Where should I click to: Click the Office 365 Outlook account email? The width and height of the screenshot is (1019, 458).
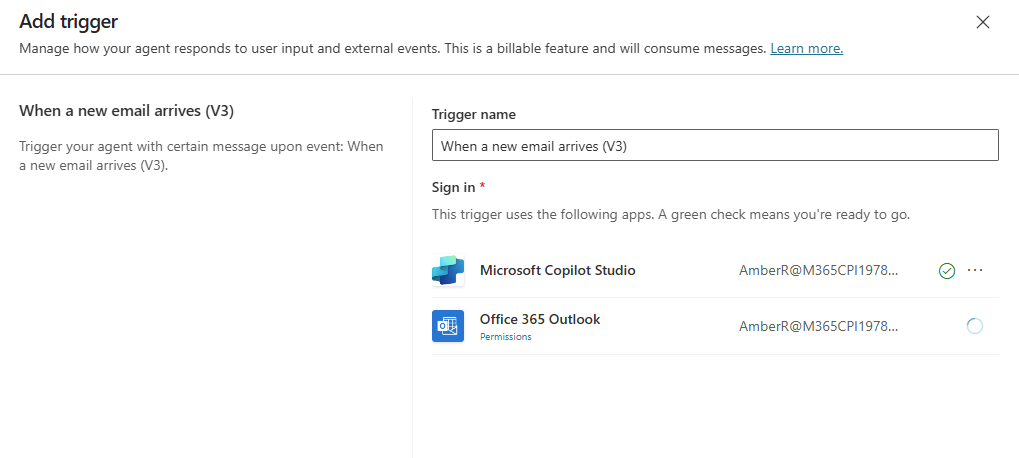point(818,326)
